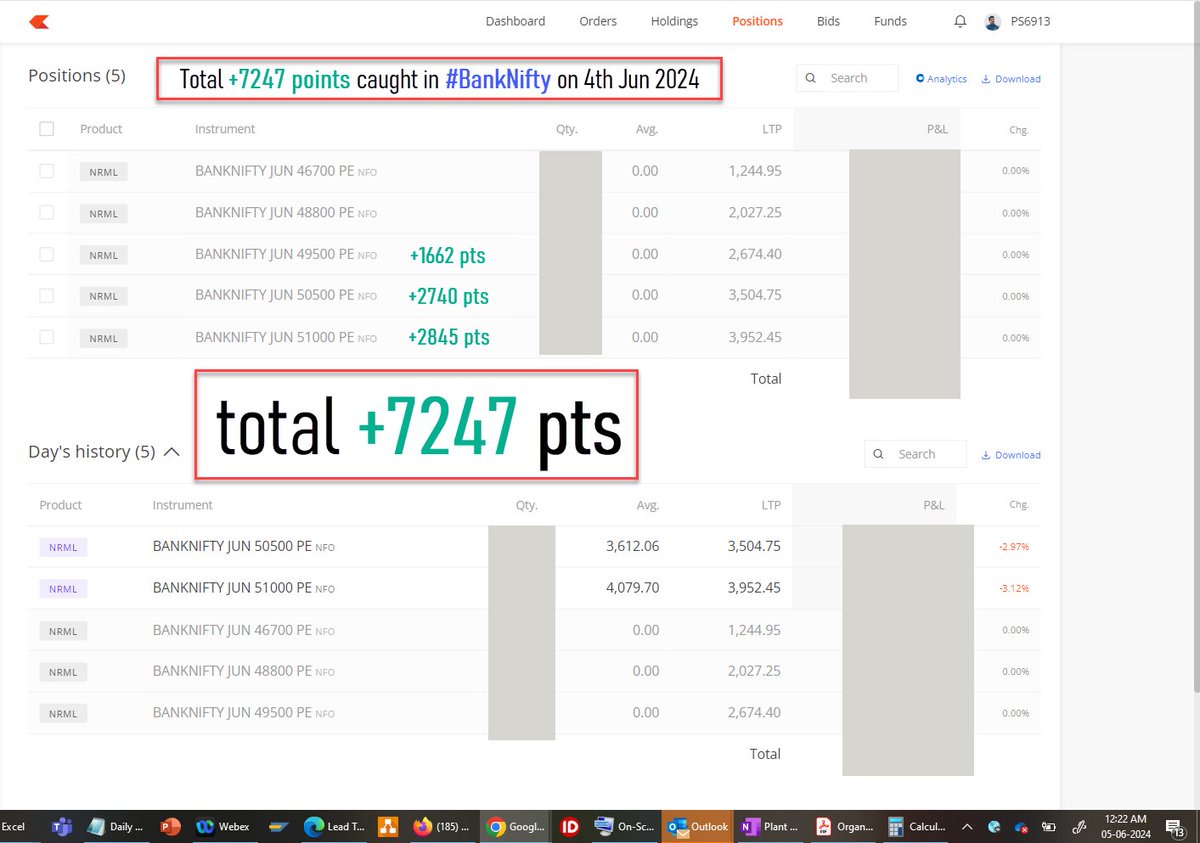Tick the select-all positions checkbox

47,128
